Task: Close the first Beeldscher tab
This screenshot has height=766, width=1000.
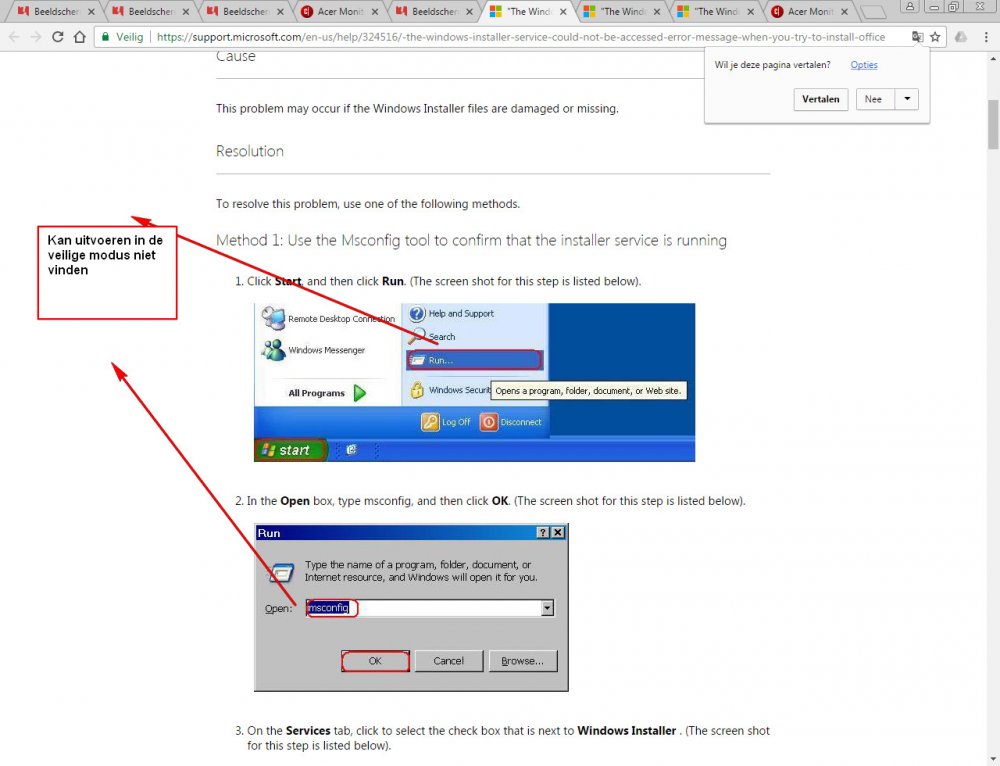Action: coord(91,11)
